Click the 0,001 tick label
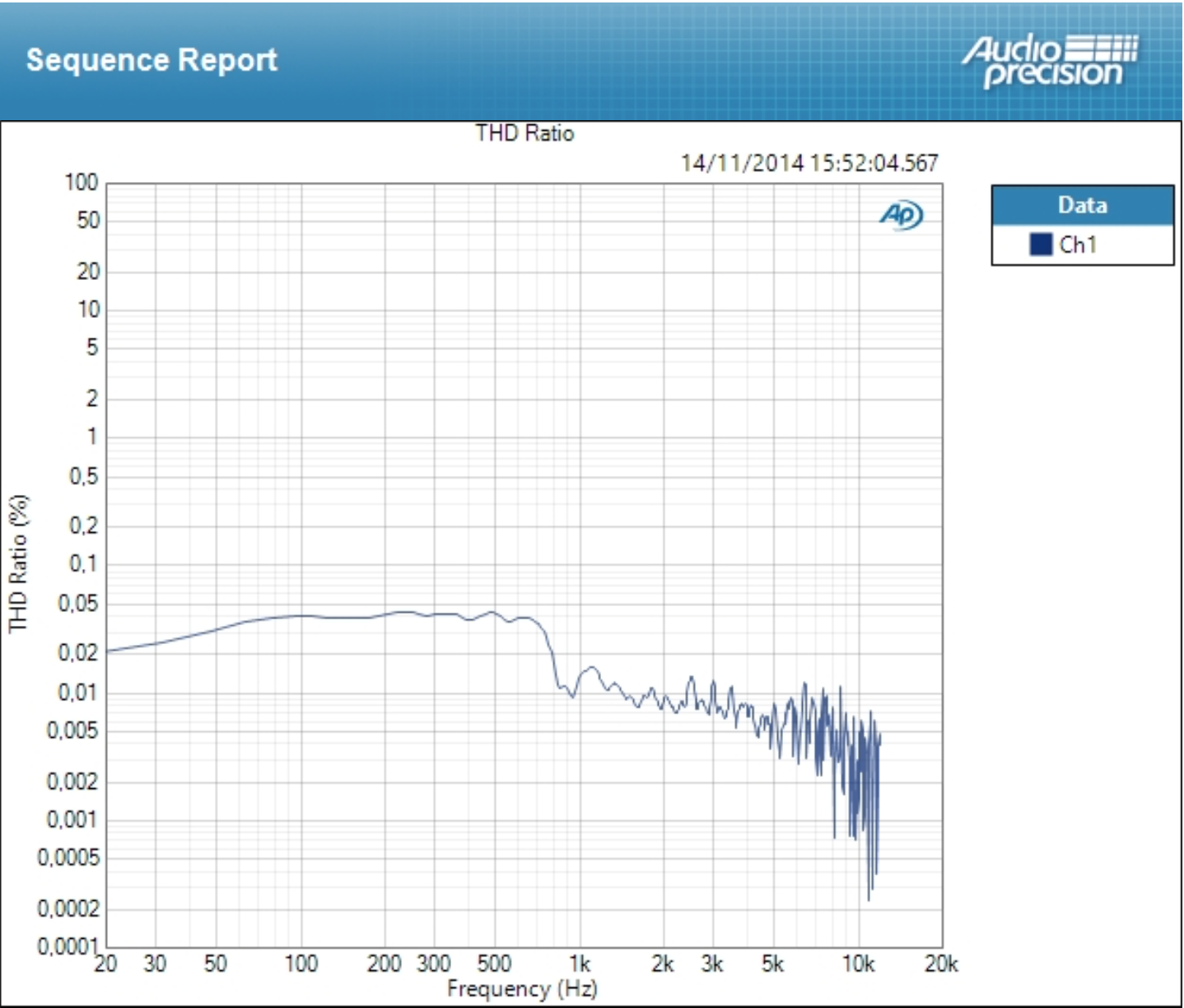This screenshot has width=1184, height=1008. [72, 820]
